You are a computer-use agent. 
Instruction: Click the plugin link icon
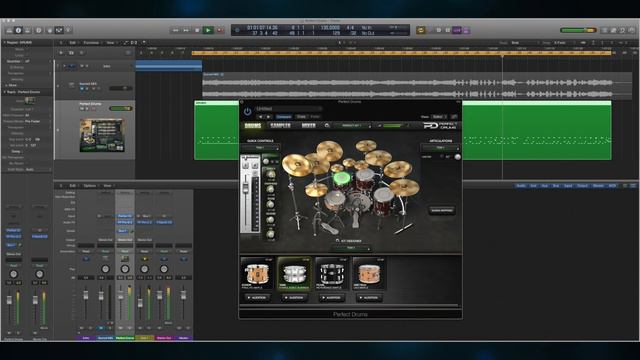tap(454, 117)
